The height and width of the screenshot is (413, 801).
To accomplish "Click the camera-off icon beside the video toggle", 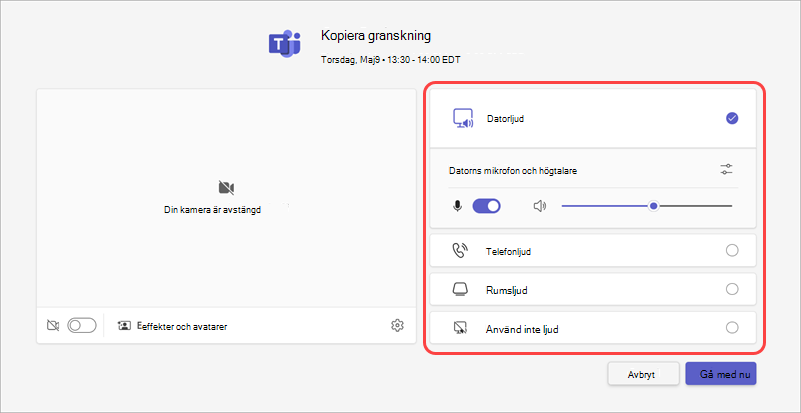I will [x=53, y=326].
